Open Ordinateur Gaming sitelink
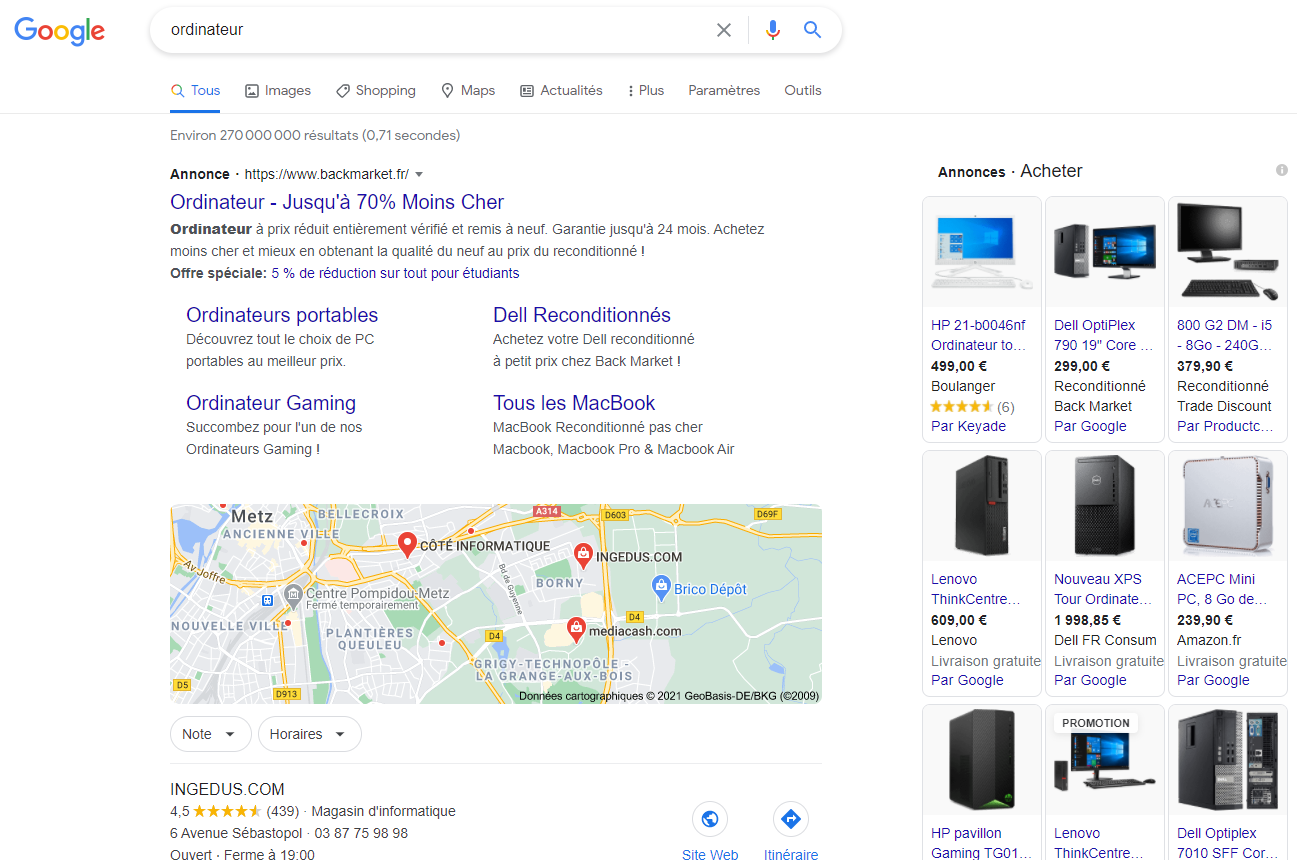 click(x=271, y=403)
